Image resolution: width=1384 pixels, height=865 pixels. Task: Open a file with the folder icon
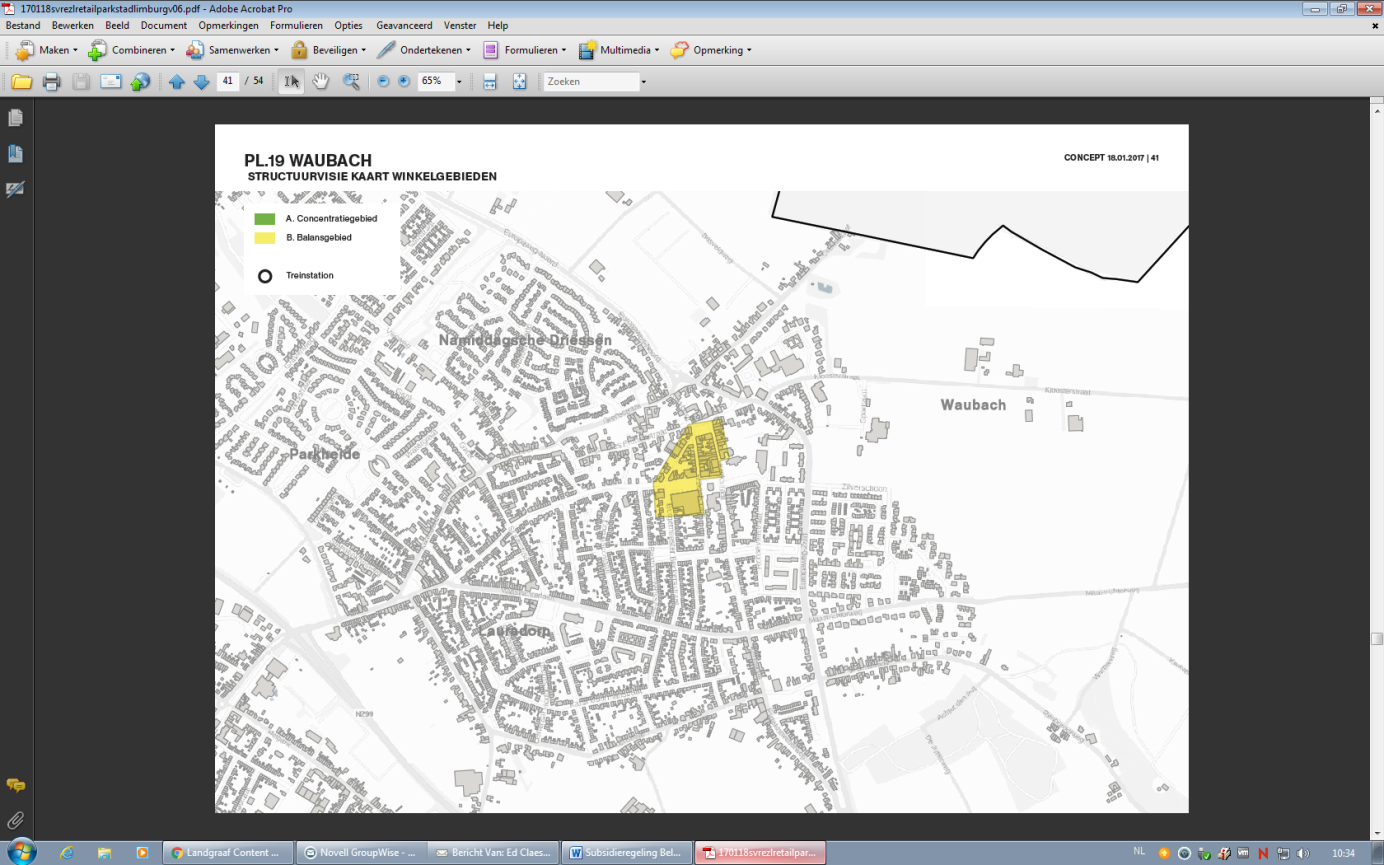click(x=22, y=82)
